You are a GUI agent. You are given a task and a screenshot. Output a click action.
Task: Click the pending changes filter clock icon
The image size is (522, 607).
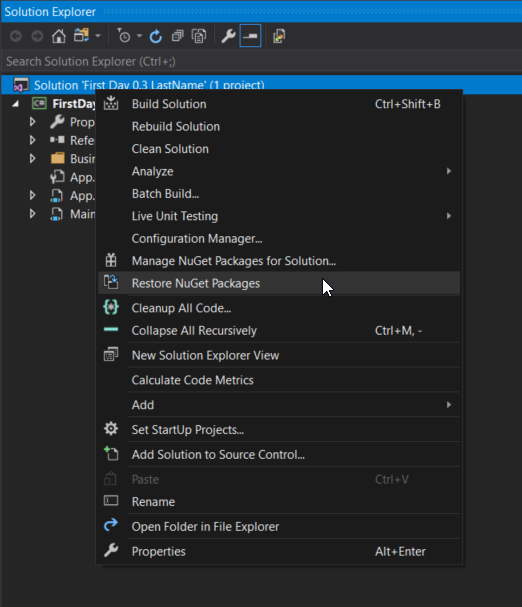(124, 36)
